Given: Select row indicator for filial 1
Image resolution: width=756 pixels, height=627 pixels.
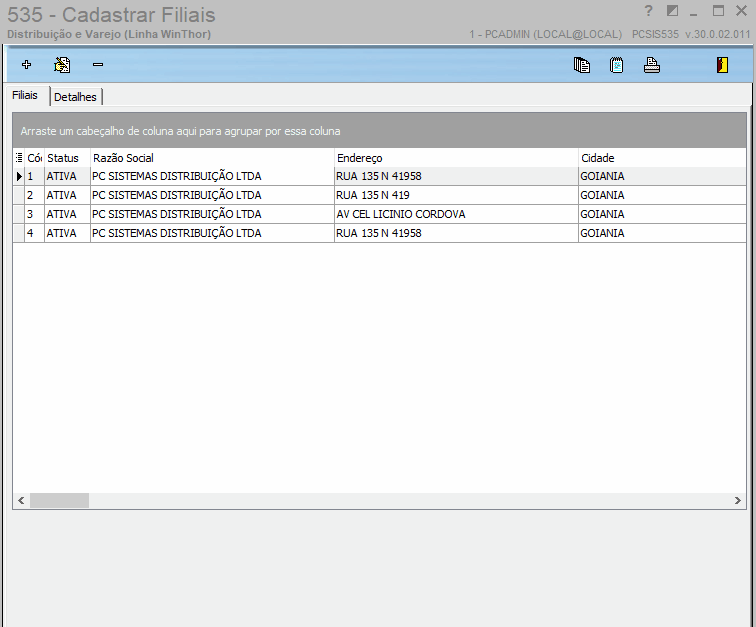Looking at the screenshot, I should tap(19, 177).
